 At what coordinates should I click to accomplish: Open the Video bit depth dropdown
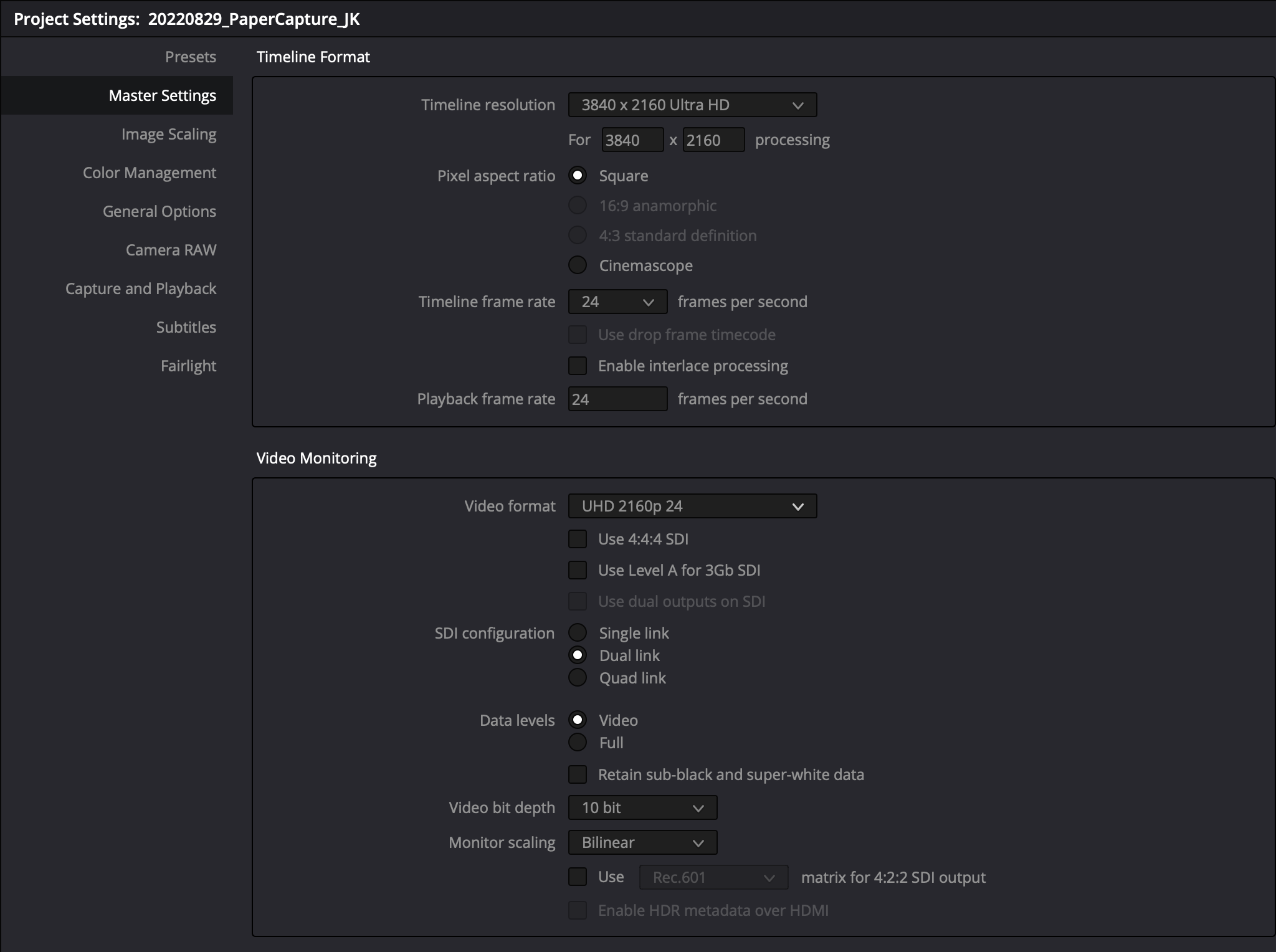click(642, 807)
